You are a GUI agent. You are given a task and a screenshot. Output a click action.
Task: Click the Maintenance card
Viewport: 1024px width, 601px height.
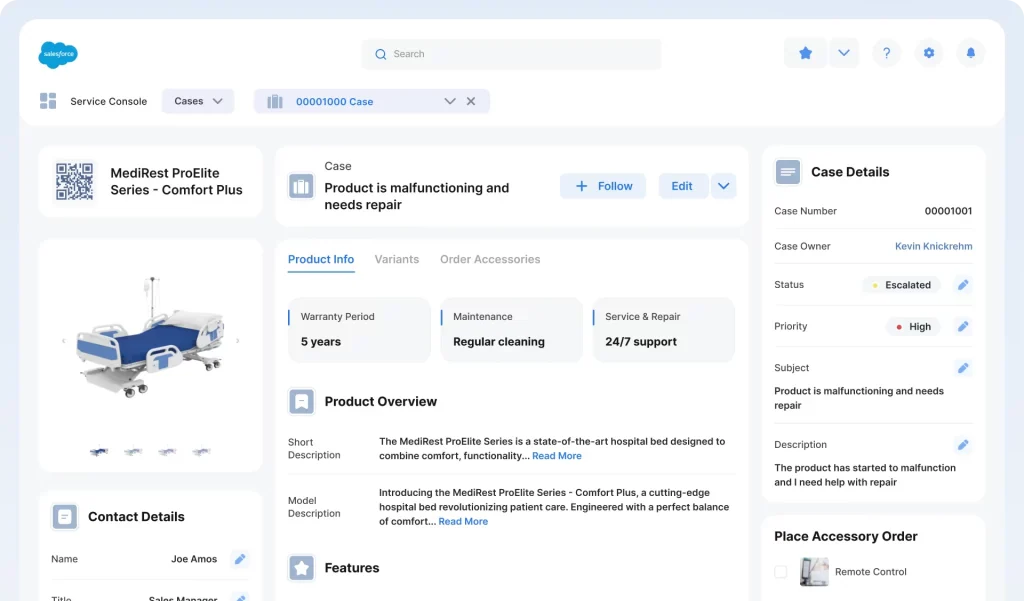(x=511, y=329)
